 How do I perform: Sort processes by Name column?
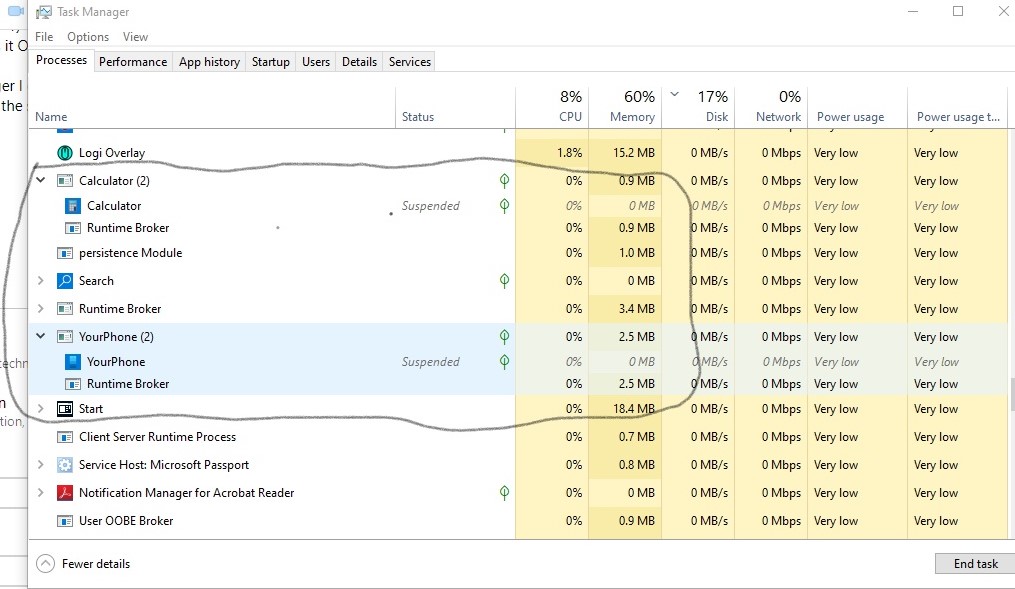(212, 107)
